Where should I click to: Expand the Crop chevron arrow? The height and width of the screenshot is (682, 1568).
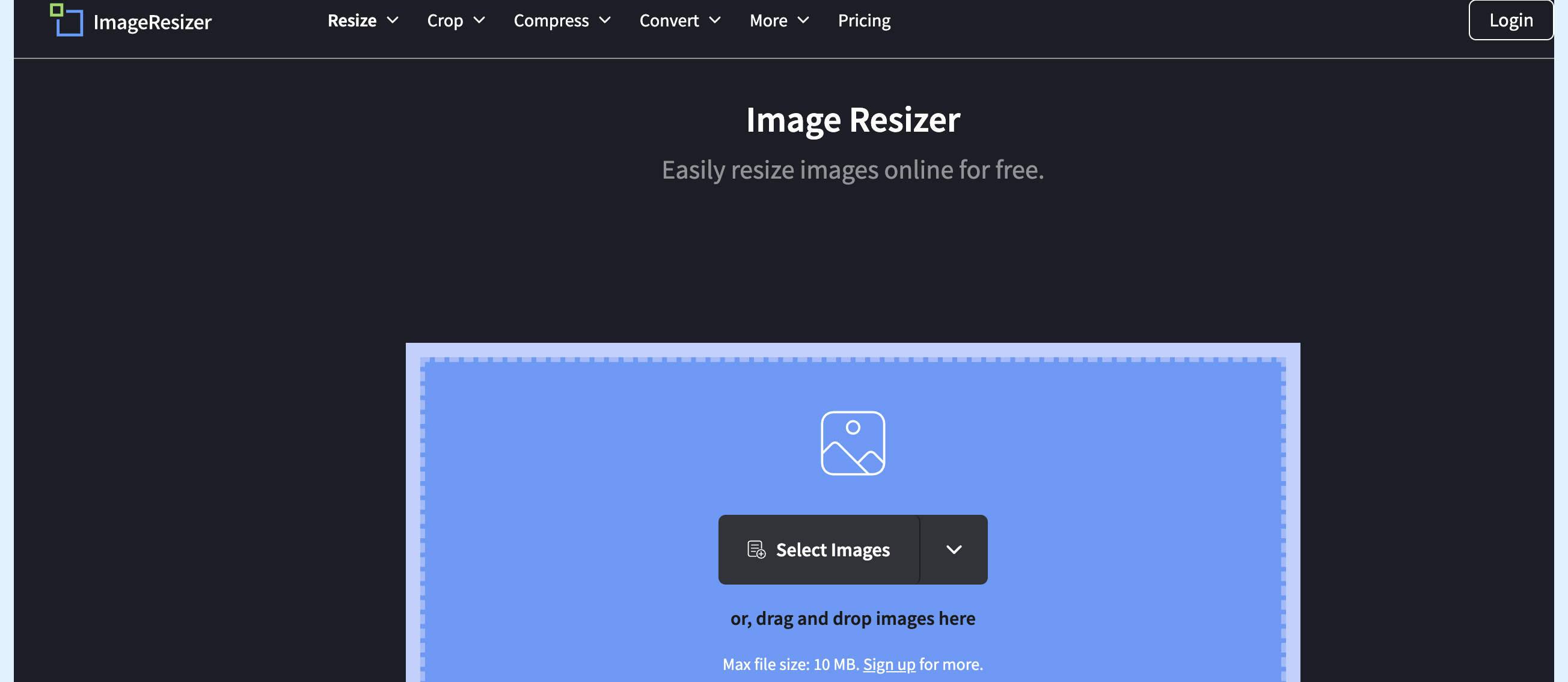[479, 20]
